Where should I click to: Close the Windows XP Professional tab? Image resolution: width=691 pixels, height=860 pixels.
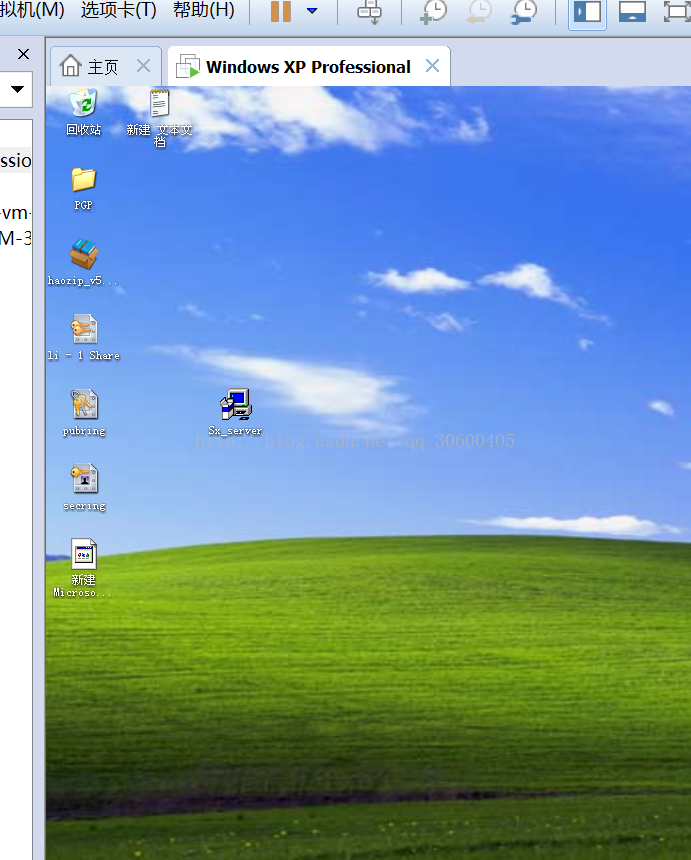[x=432, y=66]
